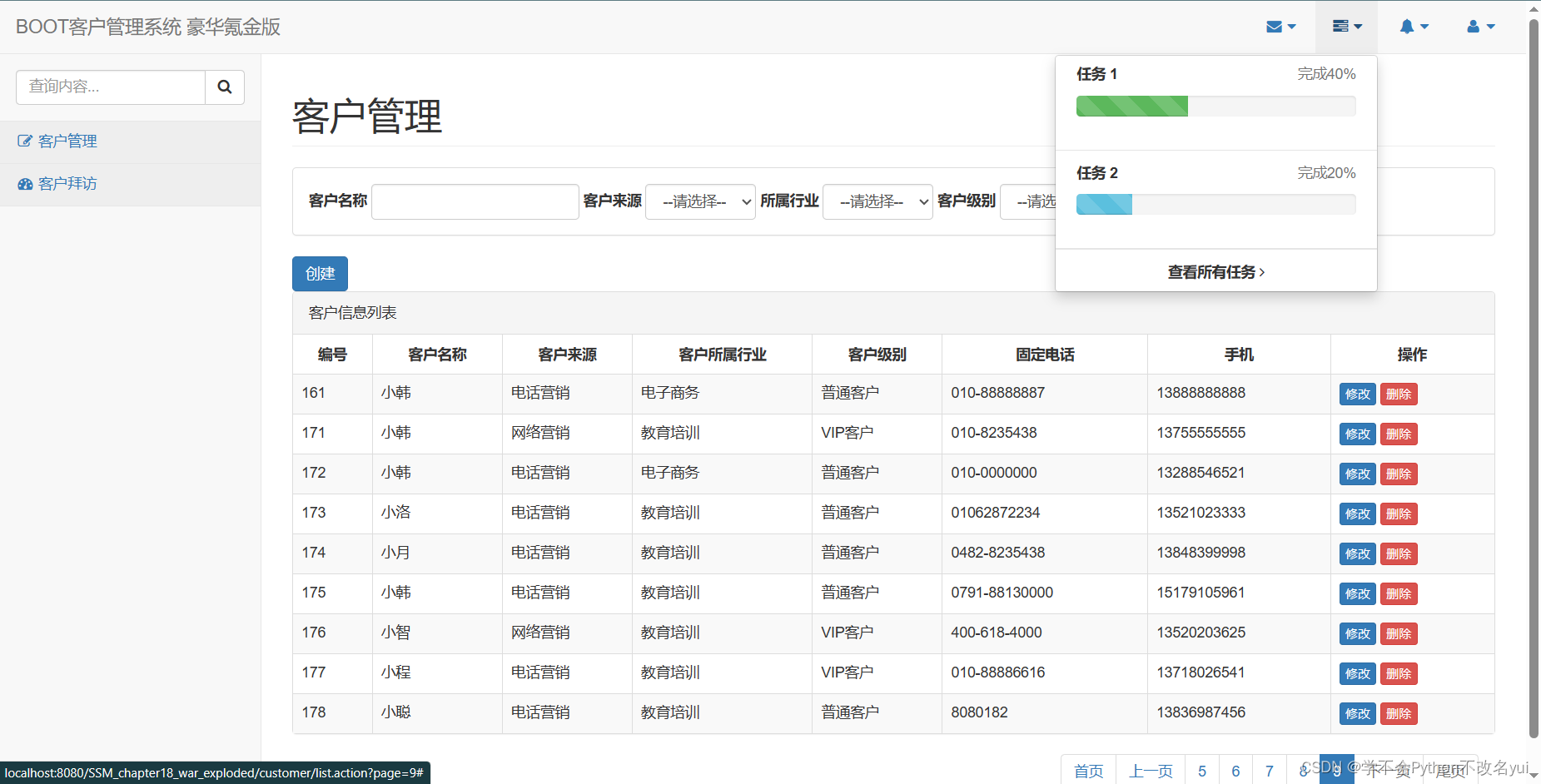Select landline 0791-88130000

1002,593
